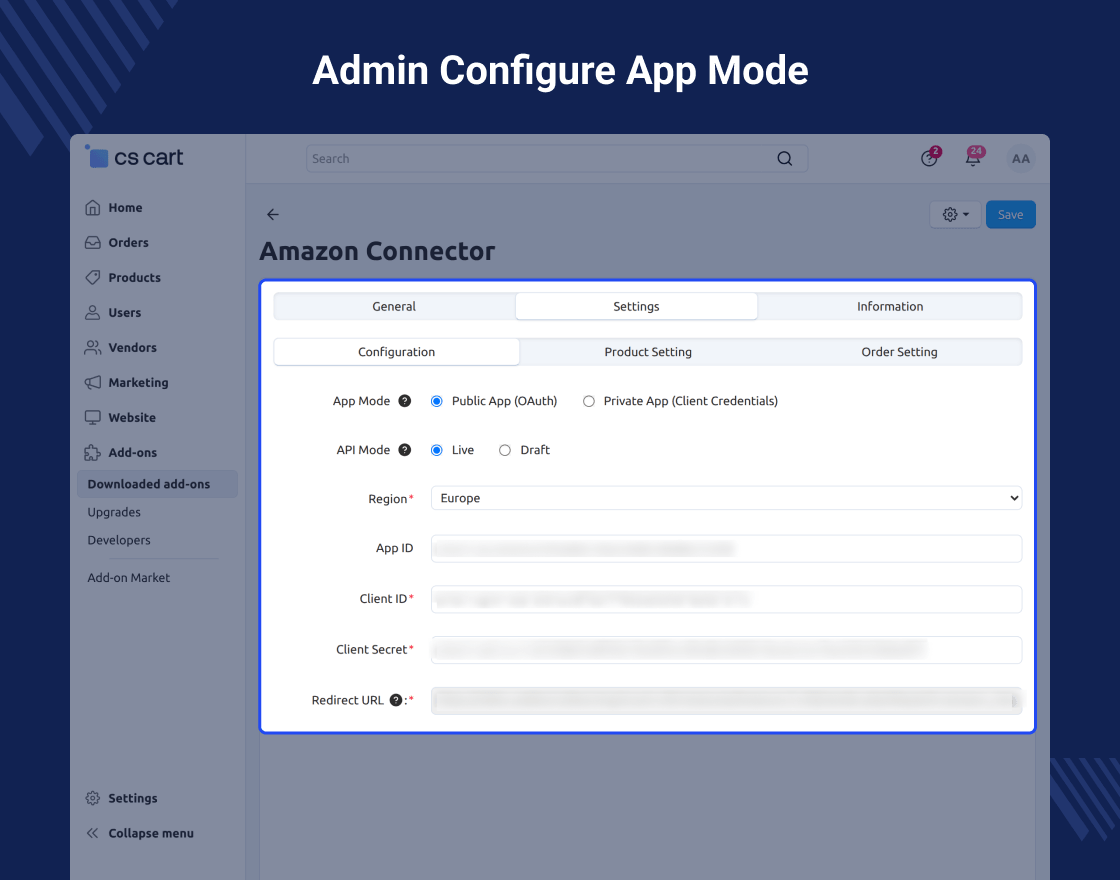Image resolution: width=1120 pixels, height=880 pixels.
Task: Switch to the Settings tab
Action: pyautogui.click(x=636, y=306)
